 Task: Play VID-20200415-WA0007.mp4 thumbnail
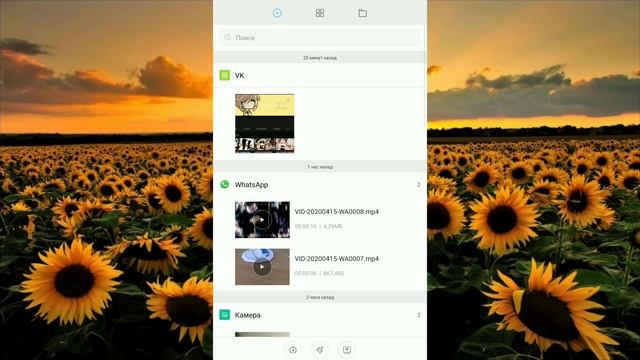click(x=262, y=267)
